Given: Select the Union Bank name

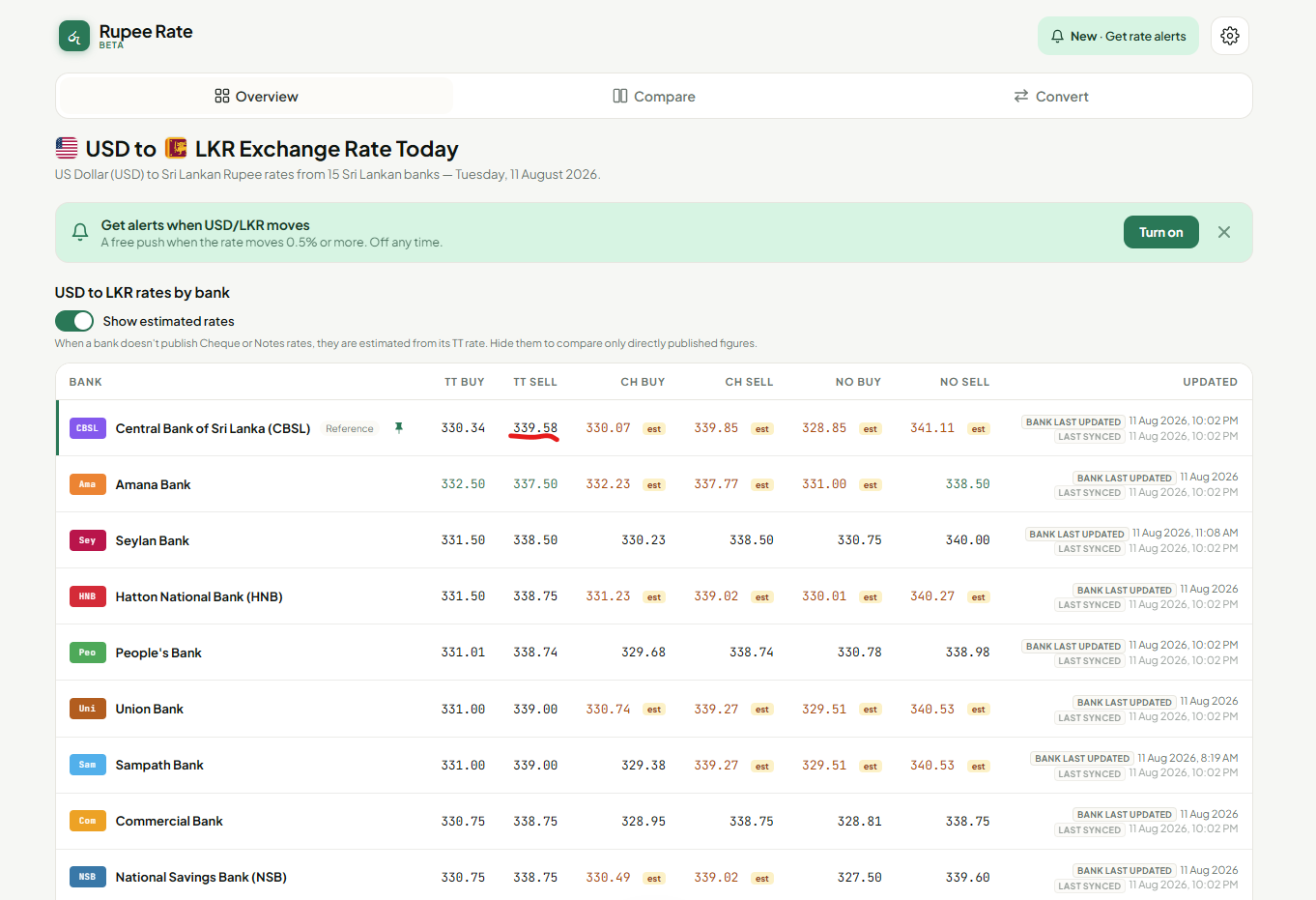Looking at the screenshot, I should click(x=150, y=709).
